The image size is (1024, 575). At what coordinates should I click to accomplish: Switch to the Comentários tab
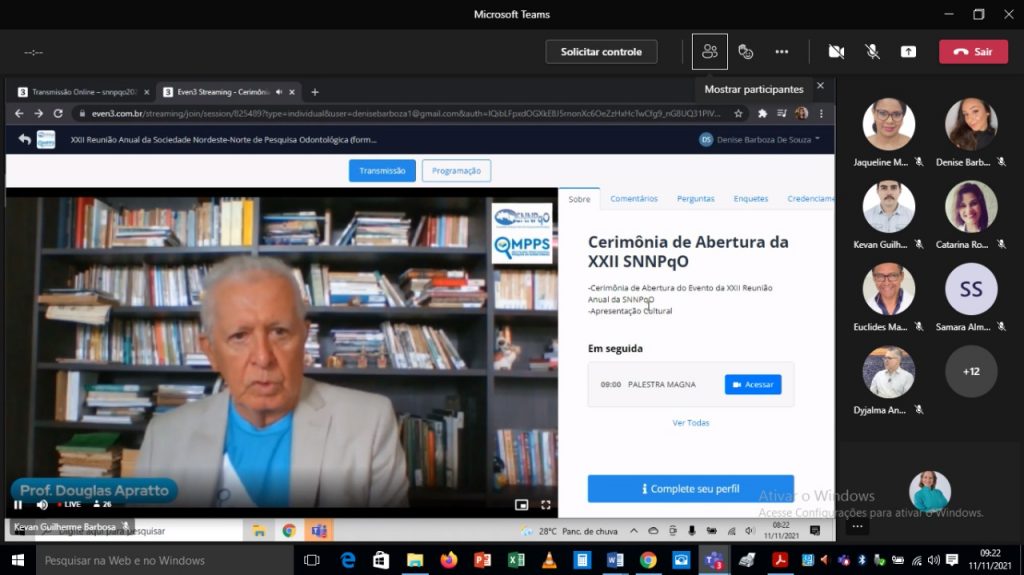(633, 199)
